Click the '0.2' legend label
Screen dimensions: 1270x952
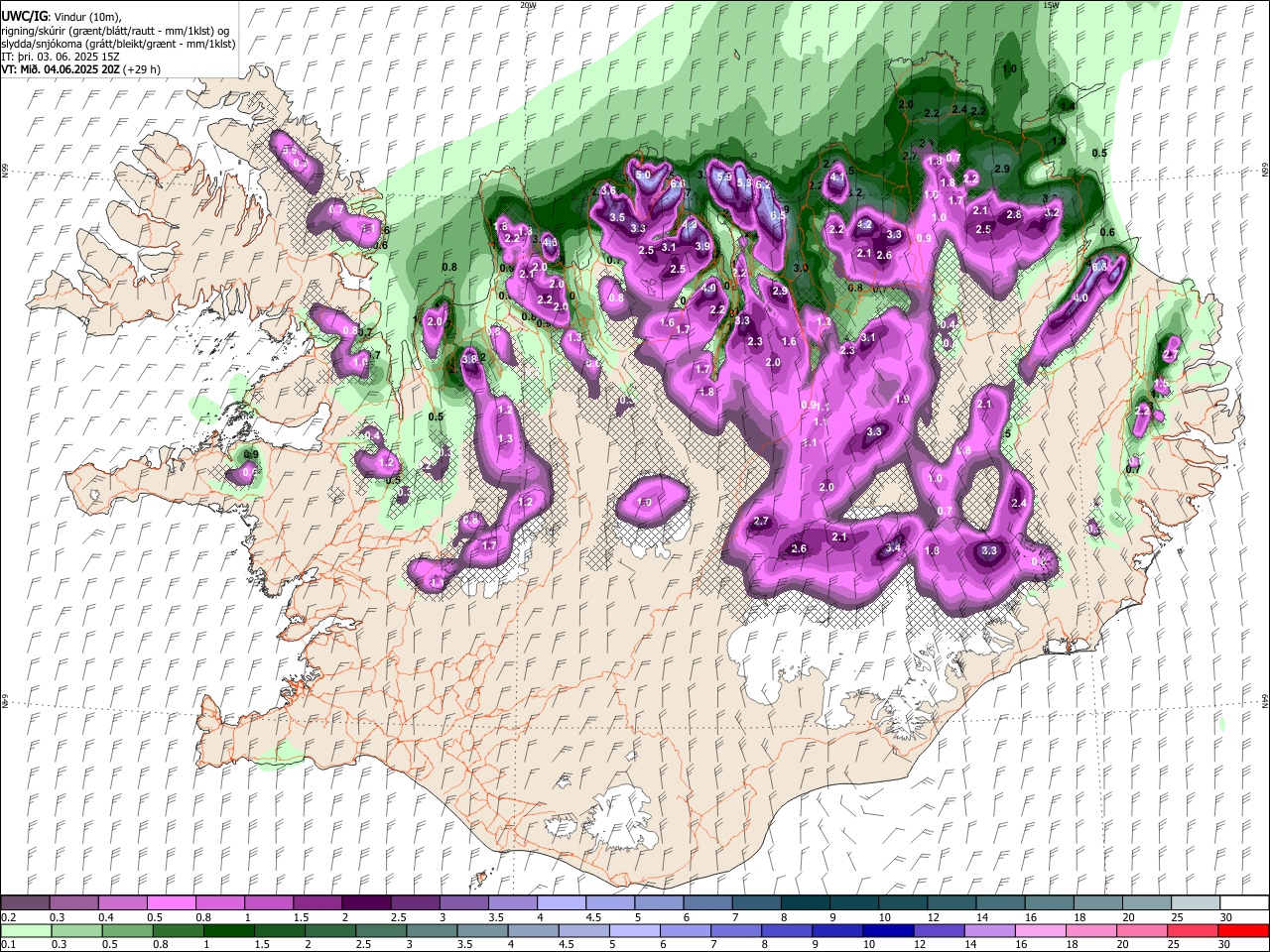pyautogui.click(x=8, y=917)
